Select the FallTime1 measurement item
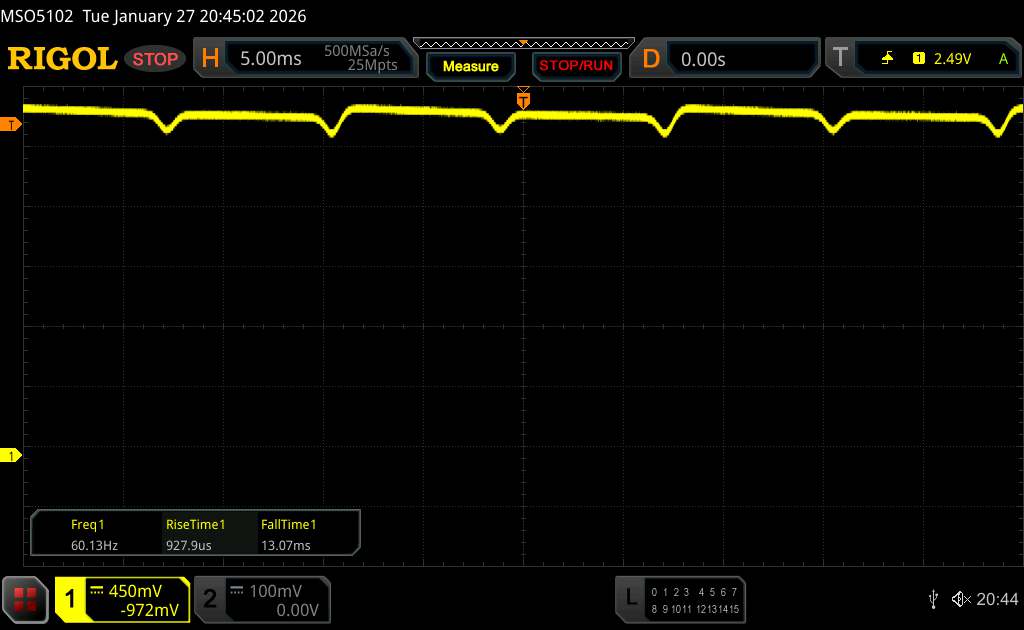Image resolution: width=1024 pixels, height=630 pixels. coord(288,534)
